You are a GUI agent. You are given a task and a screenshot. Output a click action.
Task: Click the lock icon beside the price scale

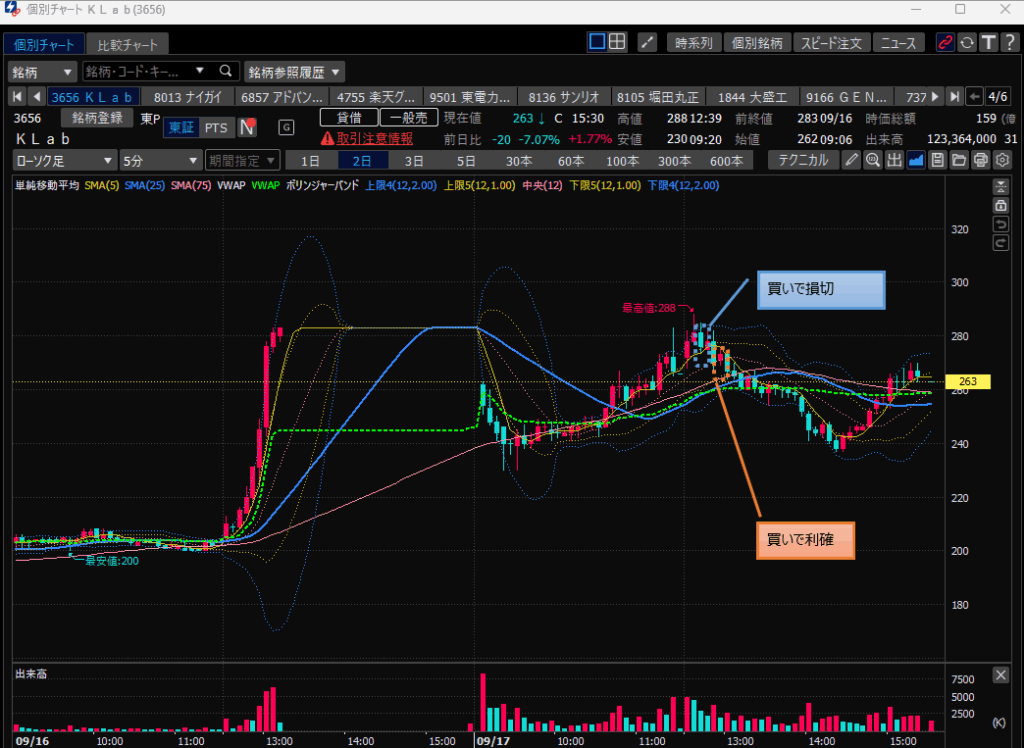1000,205
